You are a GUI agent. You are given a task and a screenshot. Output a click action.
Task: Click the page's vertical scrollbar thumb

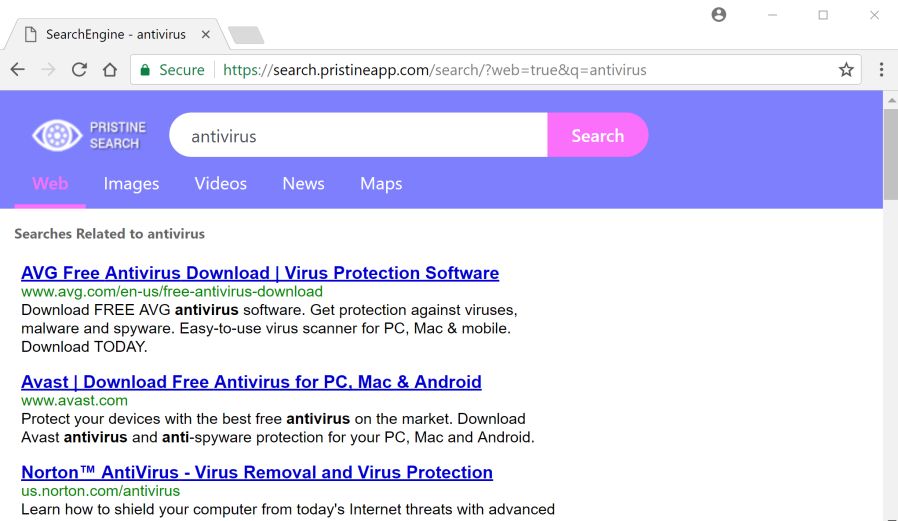(x=890, y=155)
